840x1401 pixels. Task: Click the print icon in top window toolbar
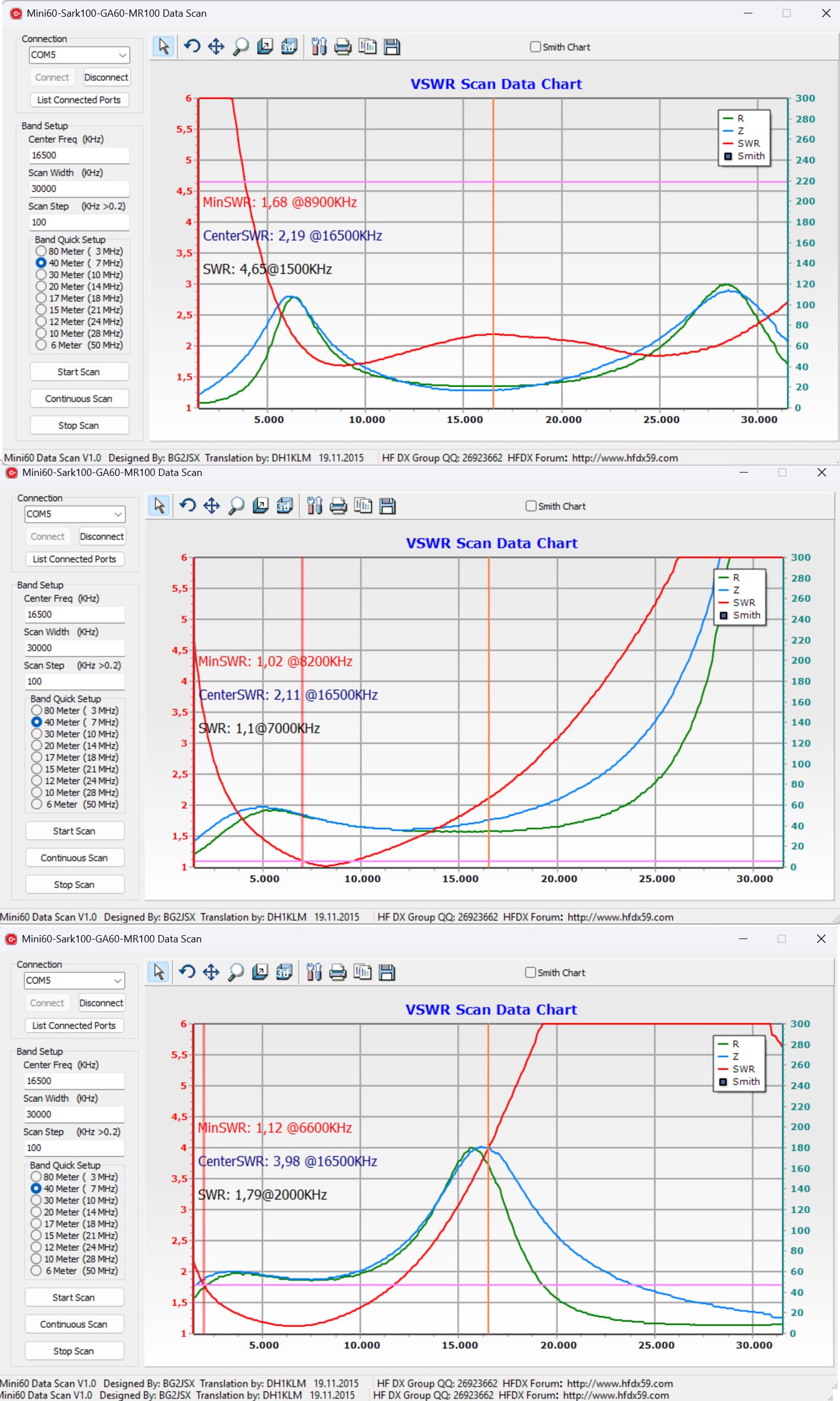(x=342, y=46)
